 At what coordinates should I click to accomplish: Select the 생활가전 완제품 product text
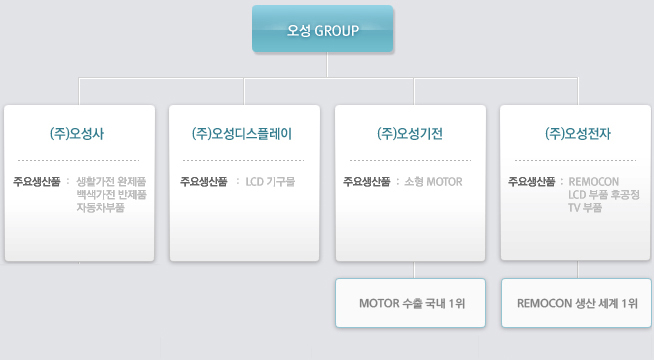pyautogui.click(x=111, y=181)
